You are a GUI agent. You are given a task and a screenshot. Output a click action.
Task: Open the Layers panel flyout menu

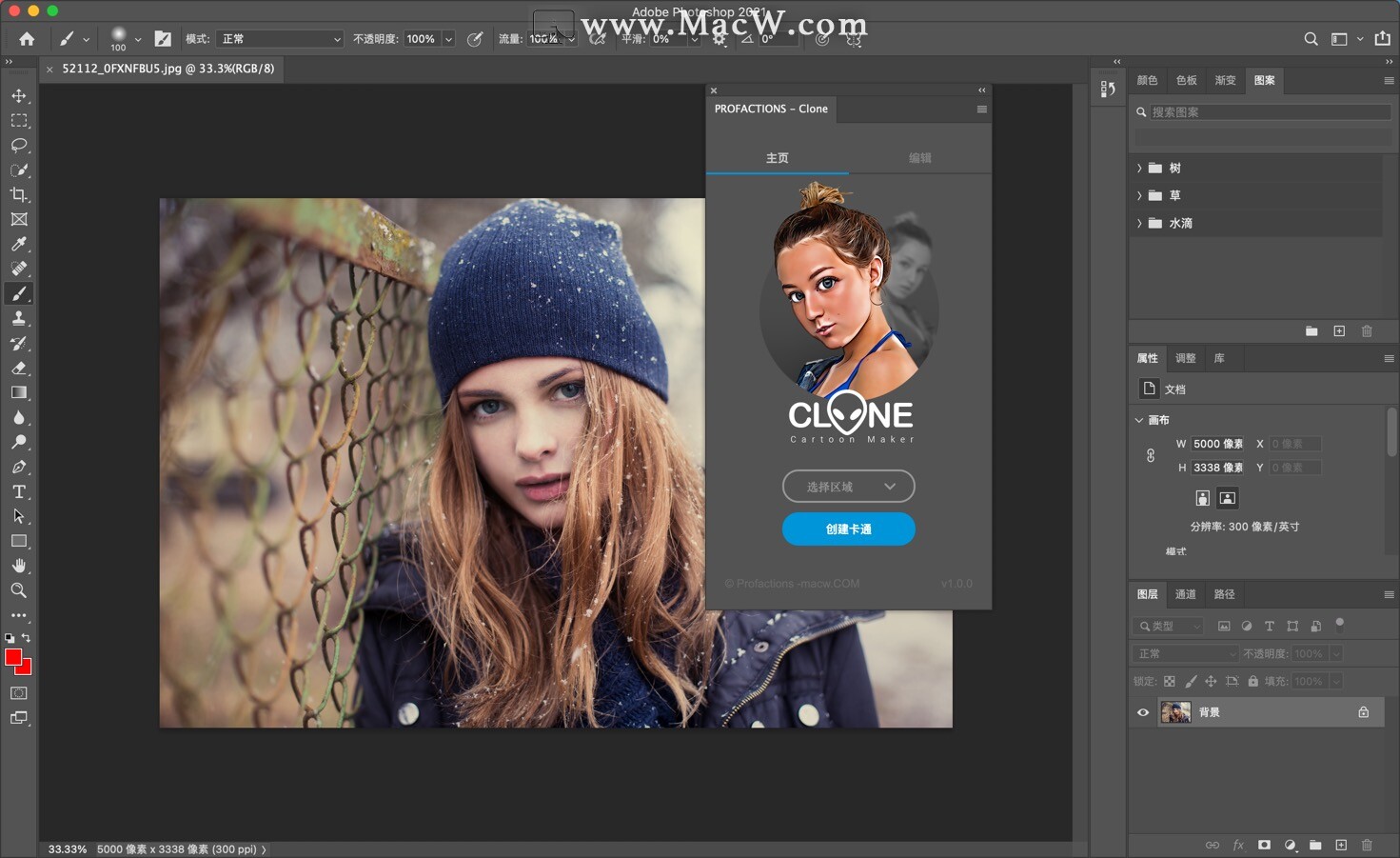coord(1389,594)
